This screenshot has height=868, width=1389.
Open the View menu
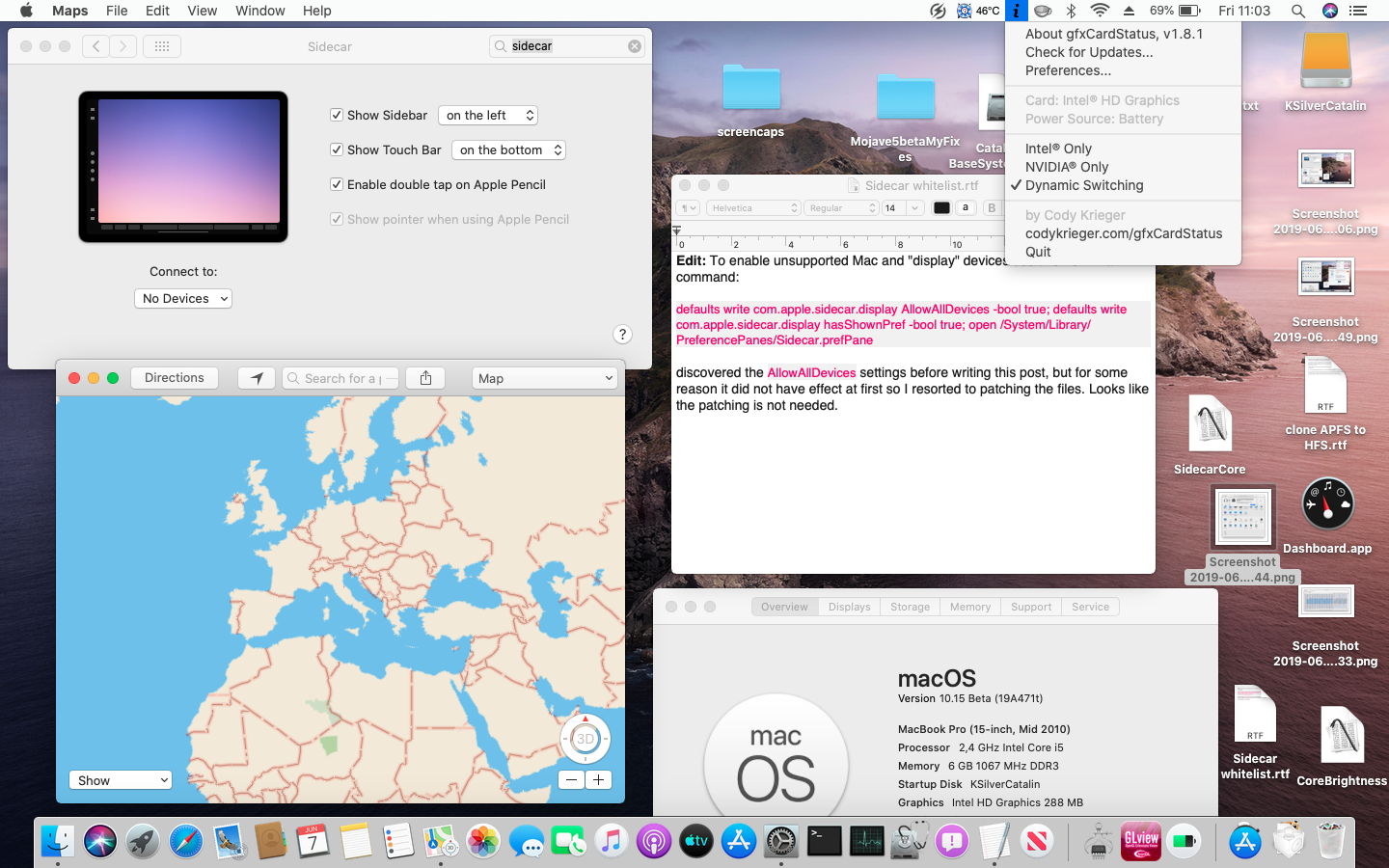pos(202,11)
